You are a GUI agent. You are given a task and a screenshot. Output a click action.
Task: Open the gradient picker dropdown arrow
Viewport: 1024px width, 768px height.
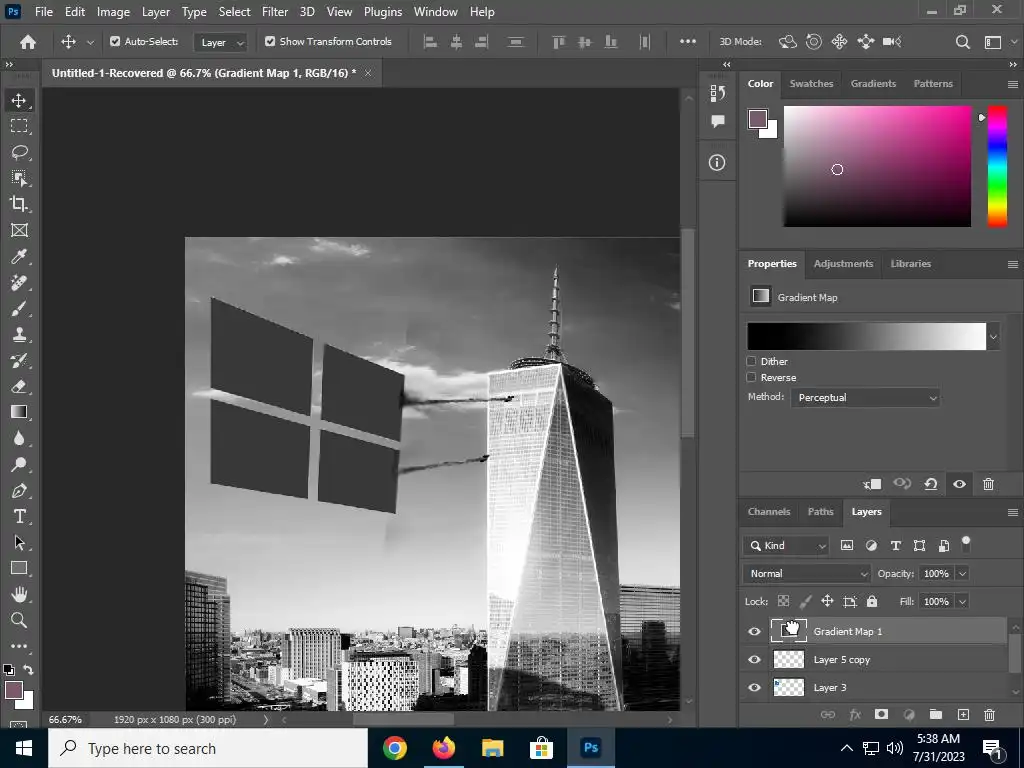[x=993, y=337]
